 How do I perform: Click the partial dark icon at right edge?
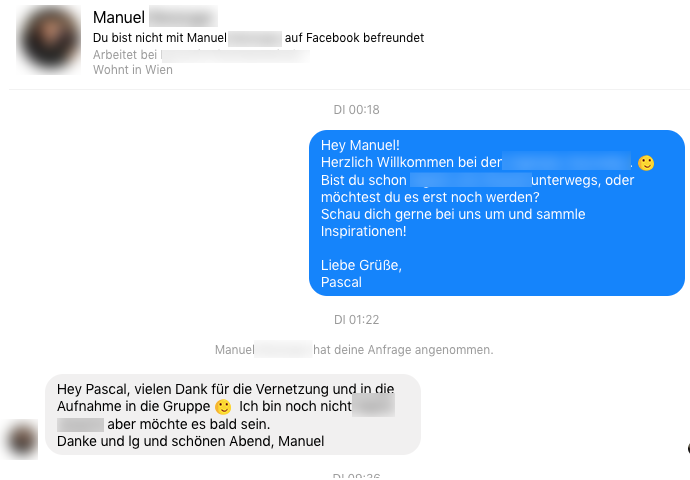[688, 448]
